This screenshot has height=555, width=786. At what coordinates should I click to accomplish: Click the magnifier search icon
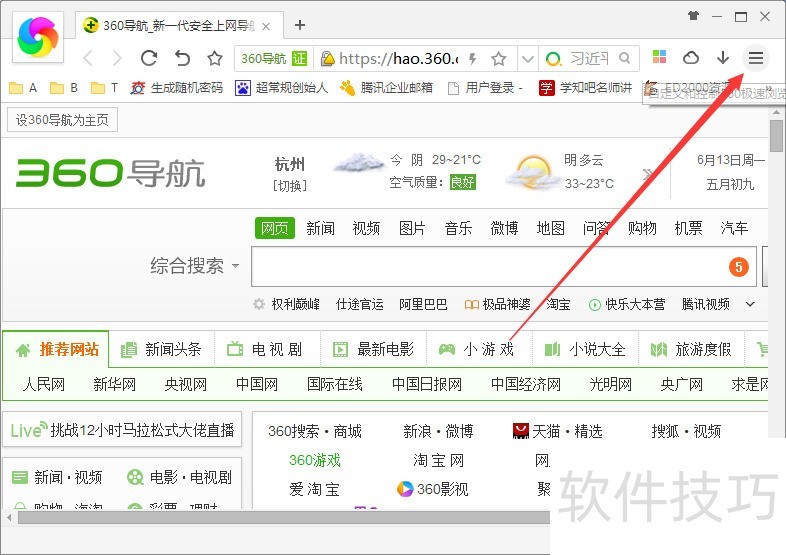coord(625,58)
